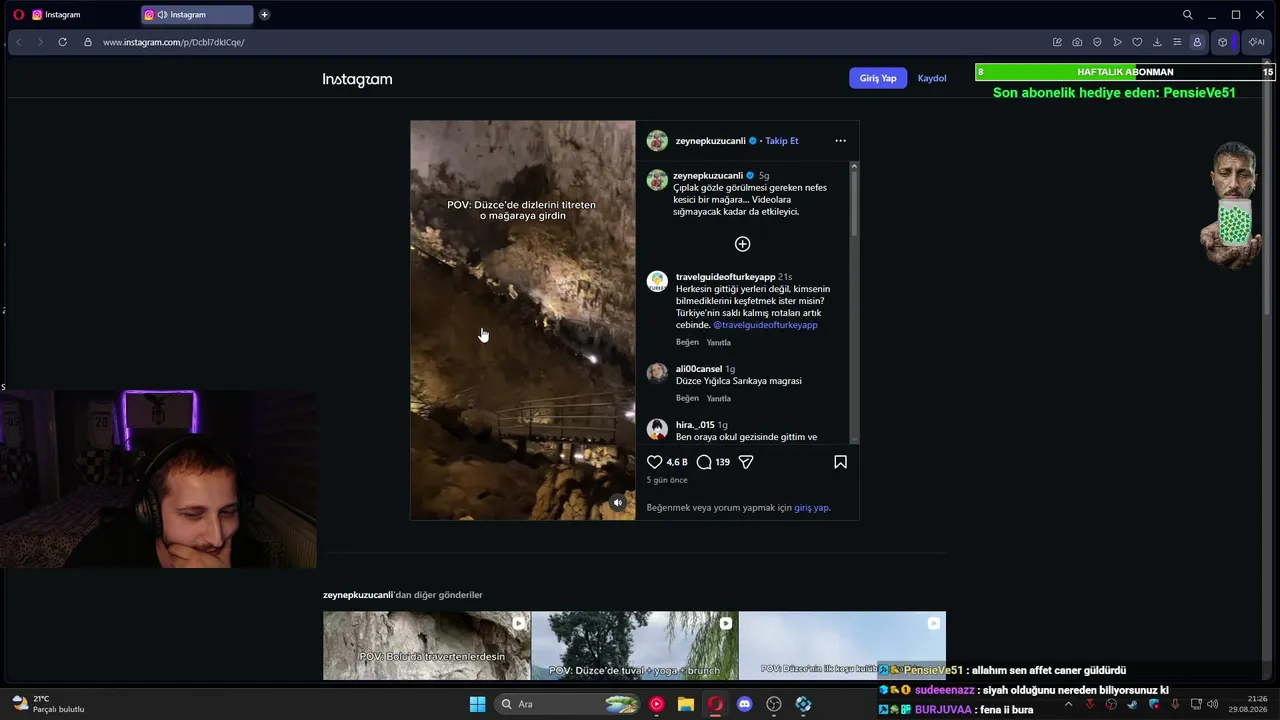Go back to the previous page
The height and width of the screenshot is (720, 1280).
pos(19,42)
